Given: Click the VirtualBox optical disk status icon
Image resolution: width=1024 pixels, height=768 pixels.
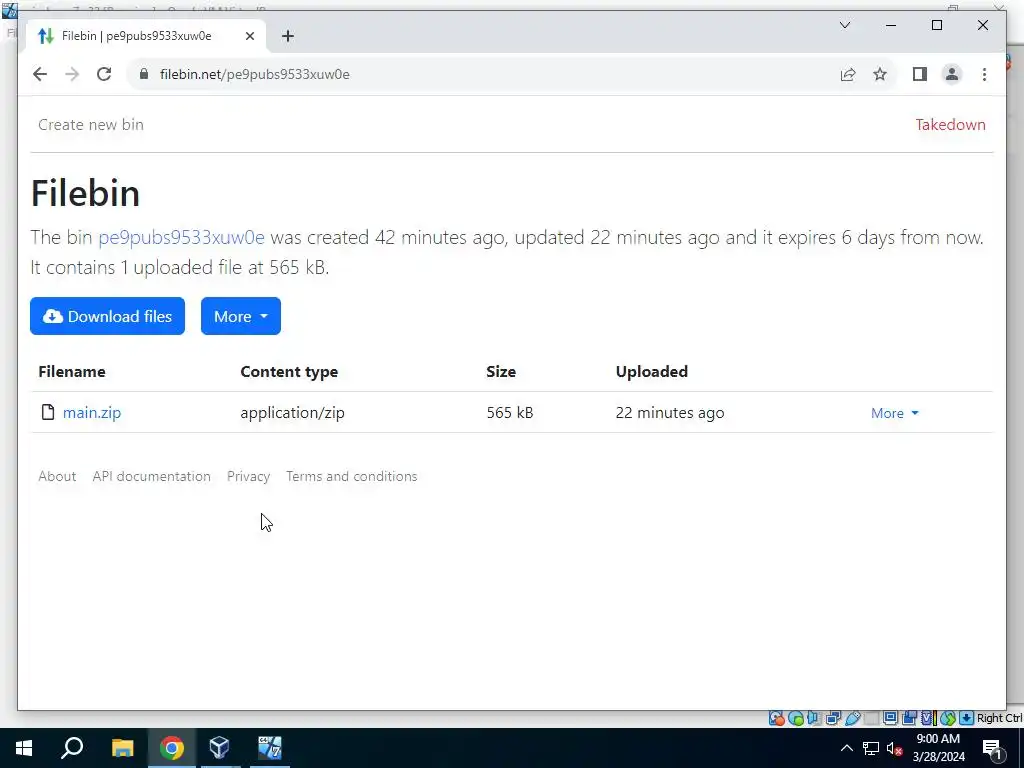Looking at the screenshot, I should (796, 718).
